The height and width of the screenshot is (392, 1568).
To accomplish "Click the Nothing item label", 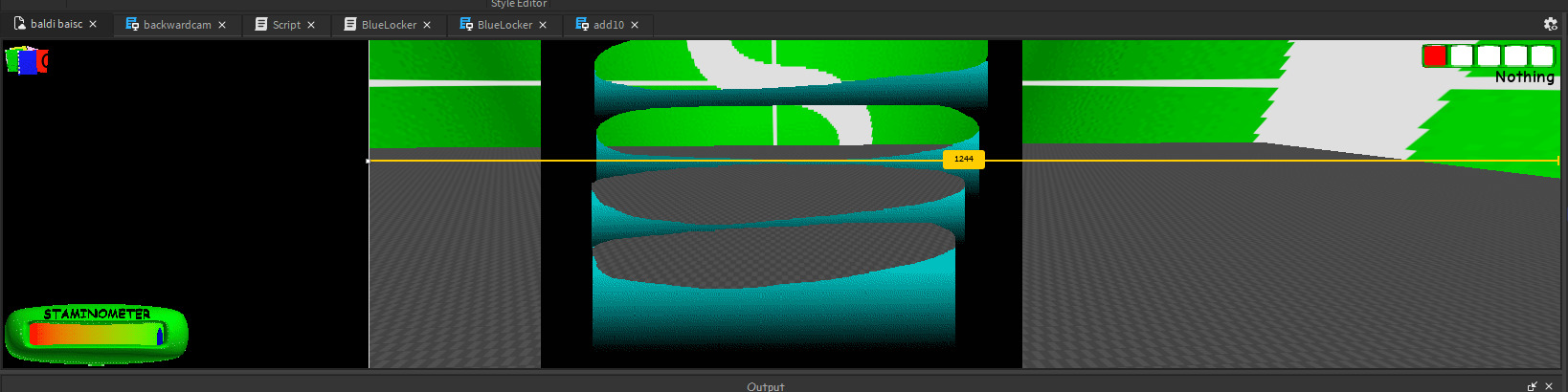I will 1524,76.
